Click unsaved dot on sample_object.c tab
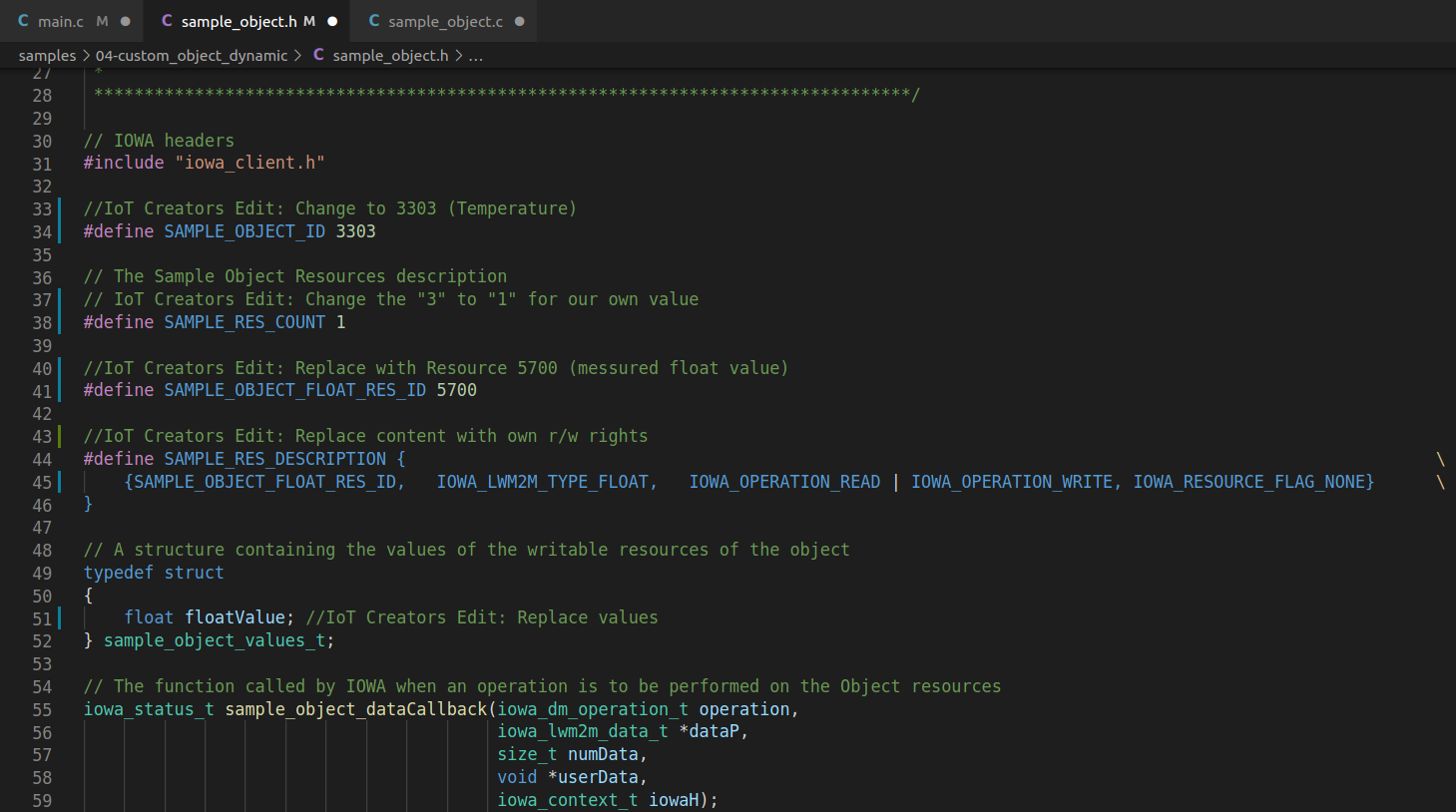Image resolution: width=1456 pixels, height=812 pixels. (519, 21)
